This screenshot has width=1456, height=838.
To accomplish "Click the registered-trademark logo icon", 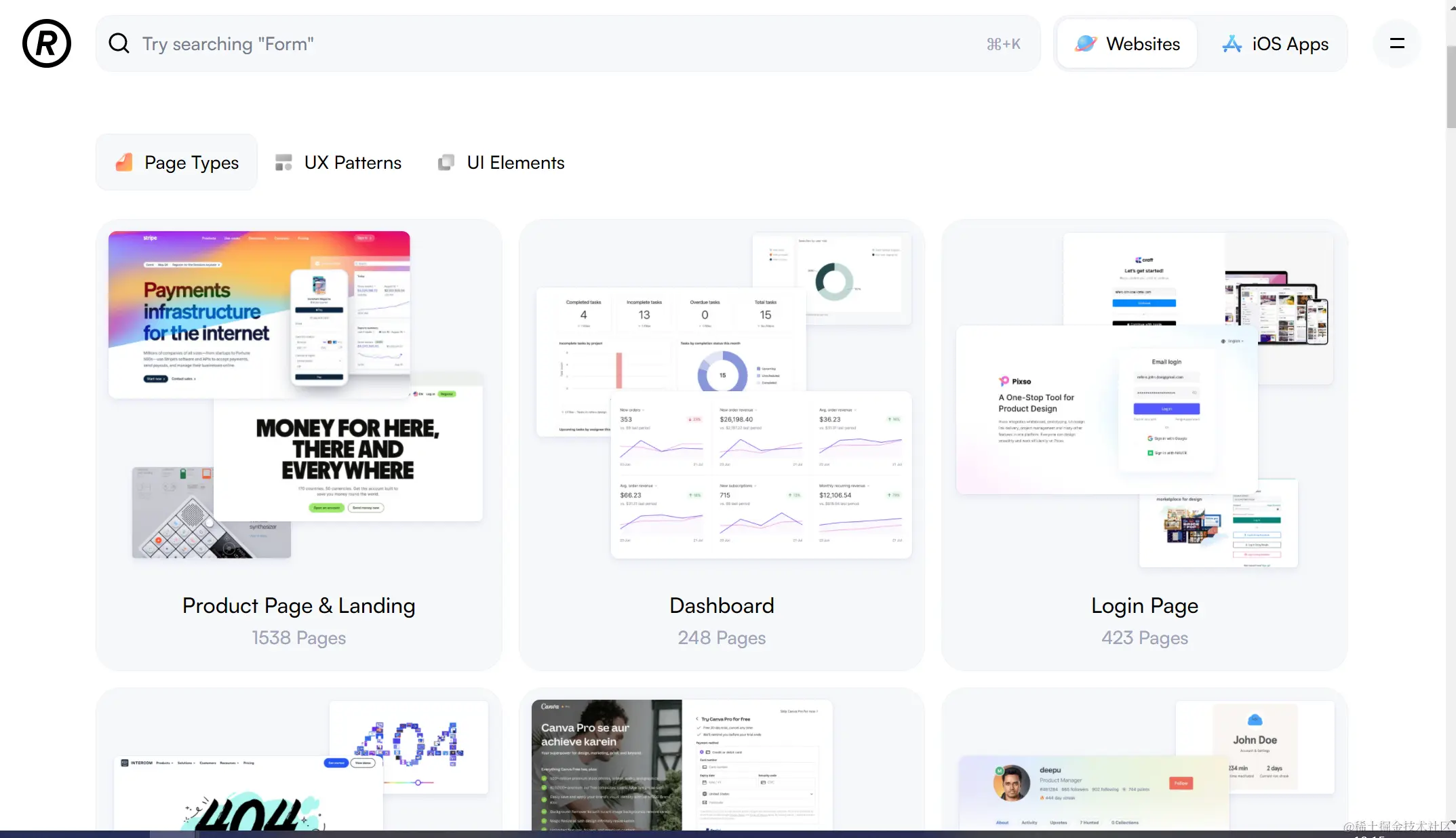I will 47,43.
